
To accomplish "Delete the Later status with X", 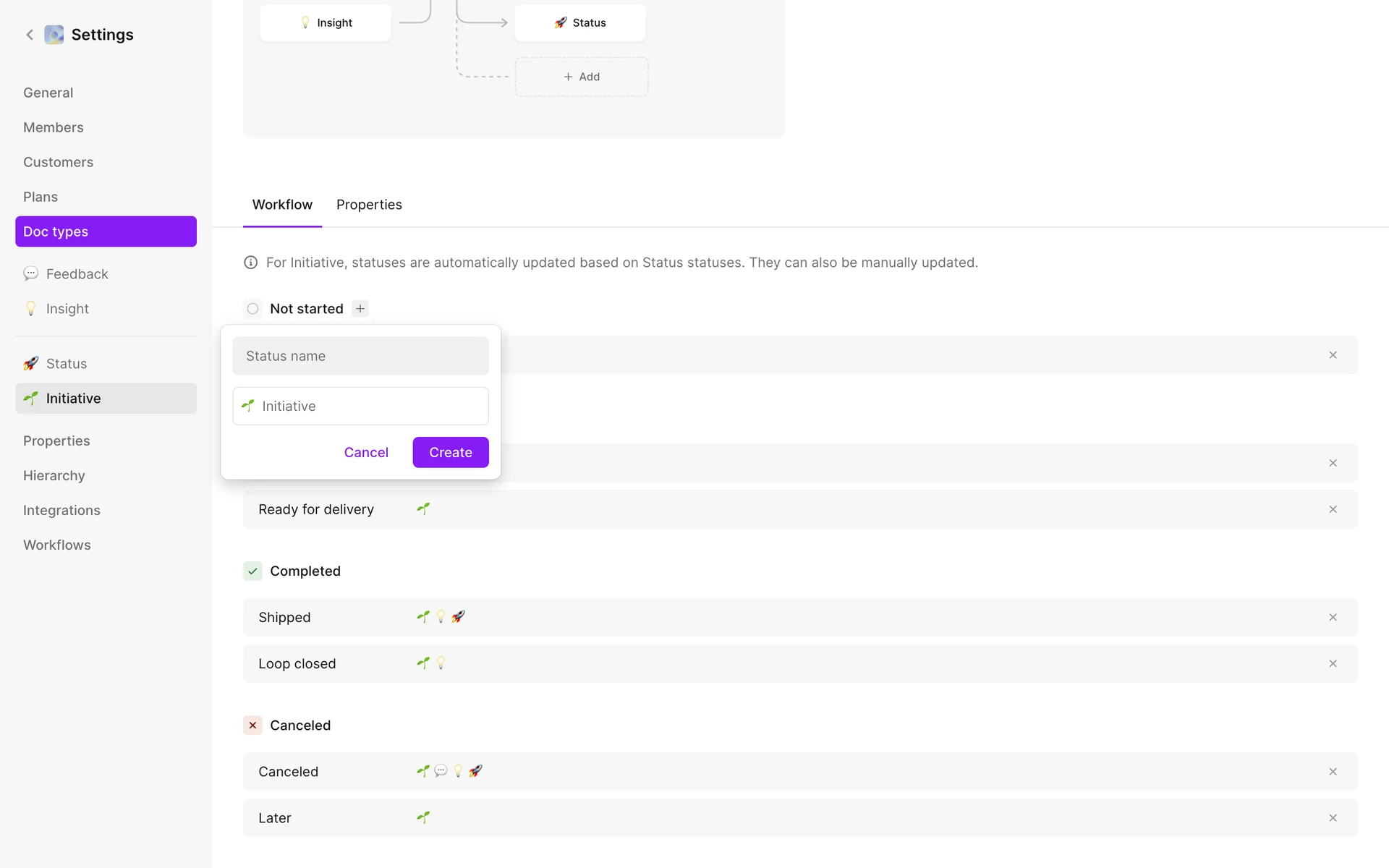I will click(1333, 818).
